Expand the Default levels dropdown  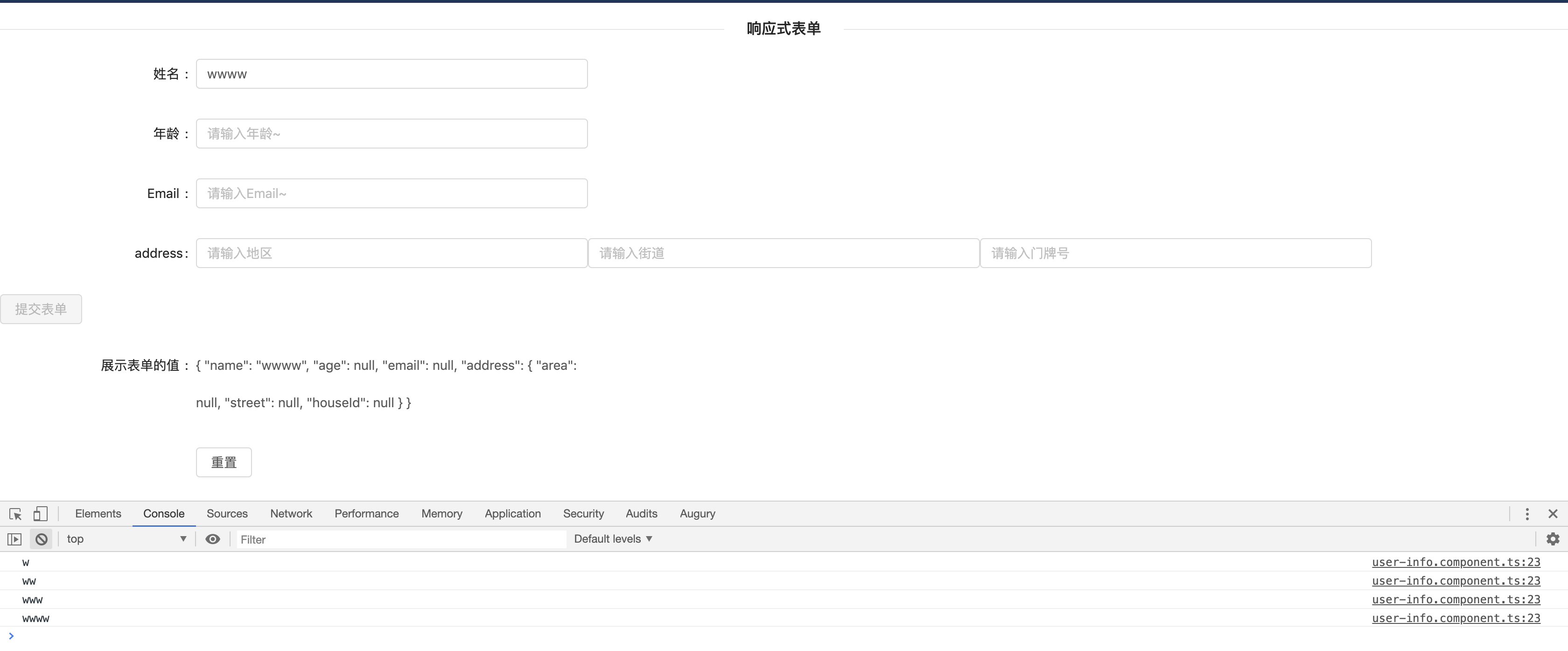pos(612,539)
